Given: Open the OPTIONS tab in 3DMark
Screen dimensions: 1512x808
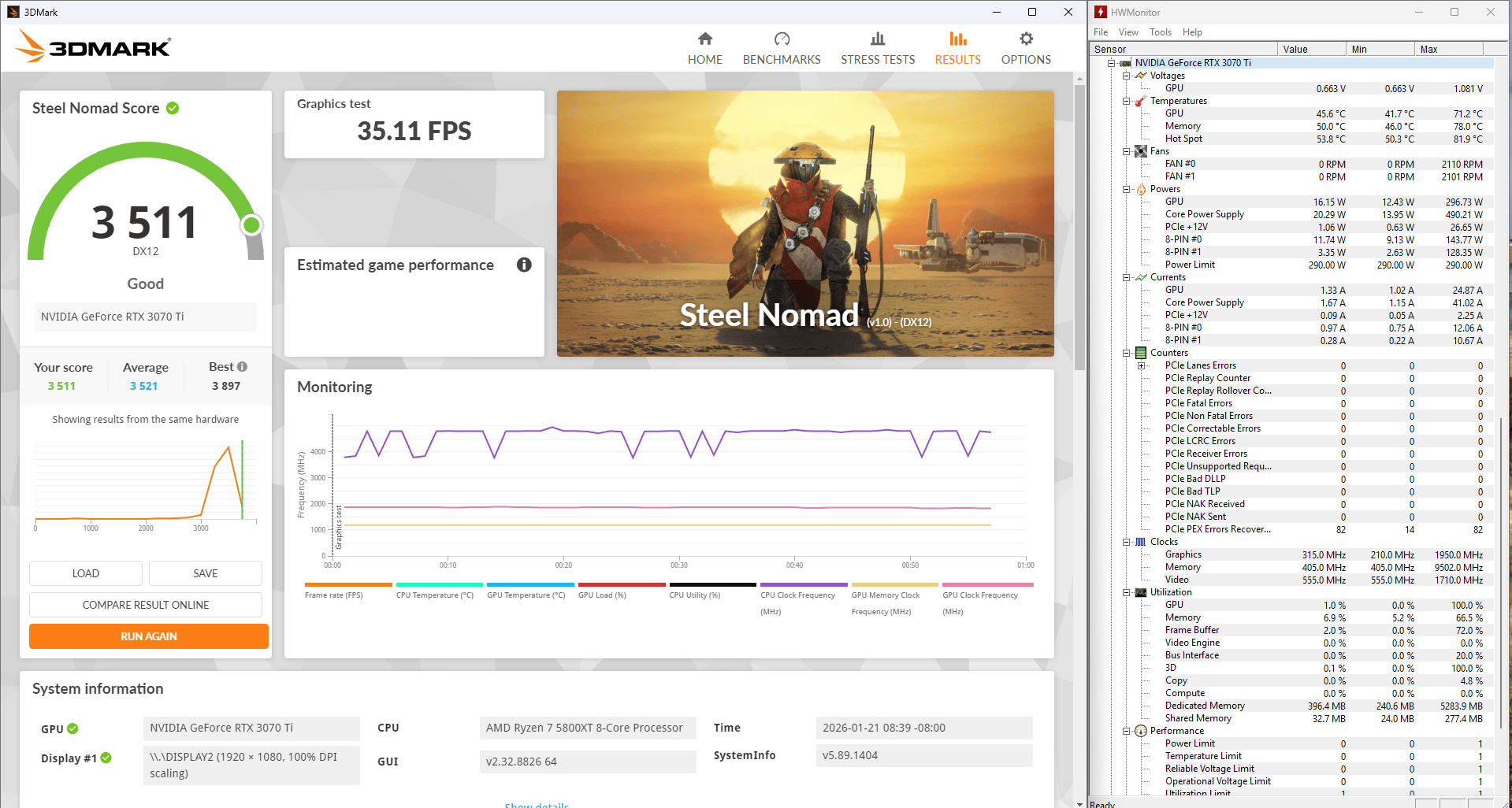Looking at the screenshot, I should pos(1026,49).
